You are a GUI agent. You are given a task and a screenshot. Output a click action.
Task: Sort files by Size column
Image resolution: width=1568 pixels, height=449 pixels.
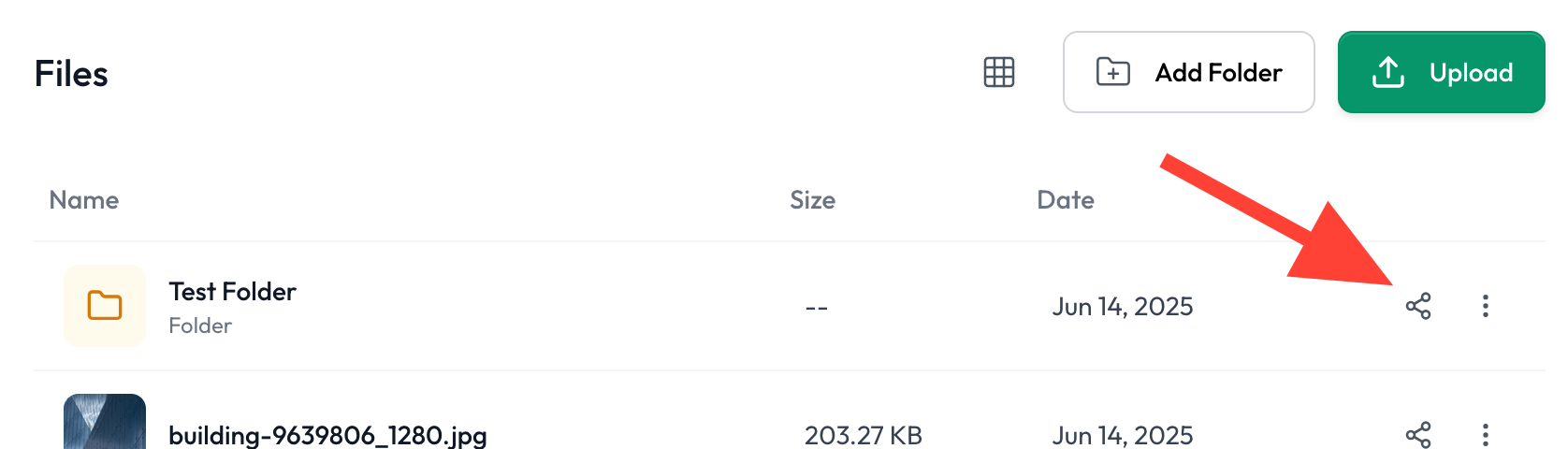pos(812,200)
